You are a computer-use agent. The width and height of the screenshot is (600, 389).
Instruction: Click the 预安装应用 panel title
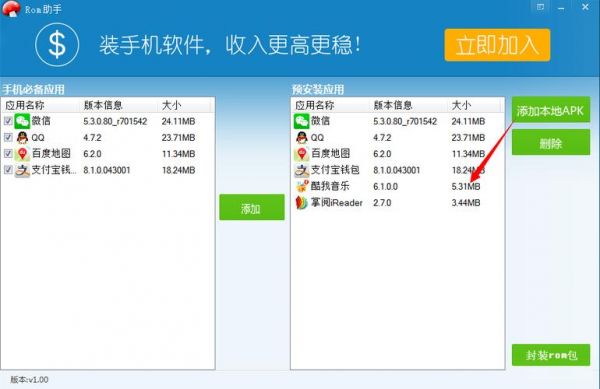[318, 90]
